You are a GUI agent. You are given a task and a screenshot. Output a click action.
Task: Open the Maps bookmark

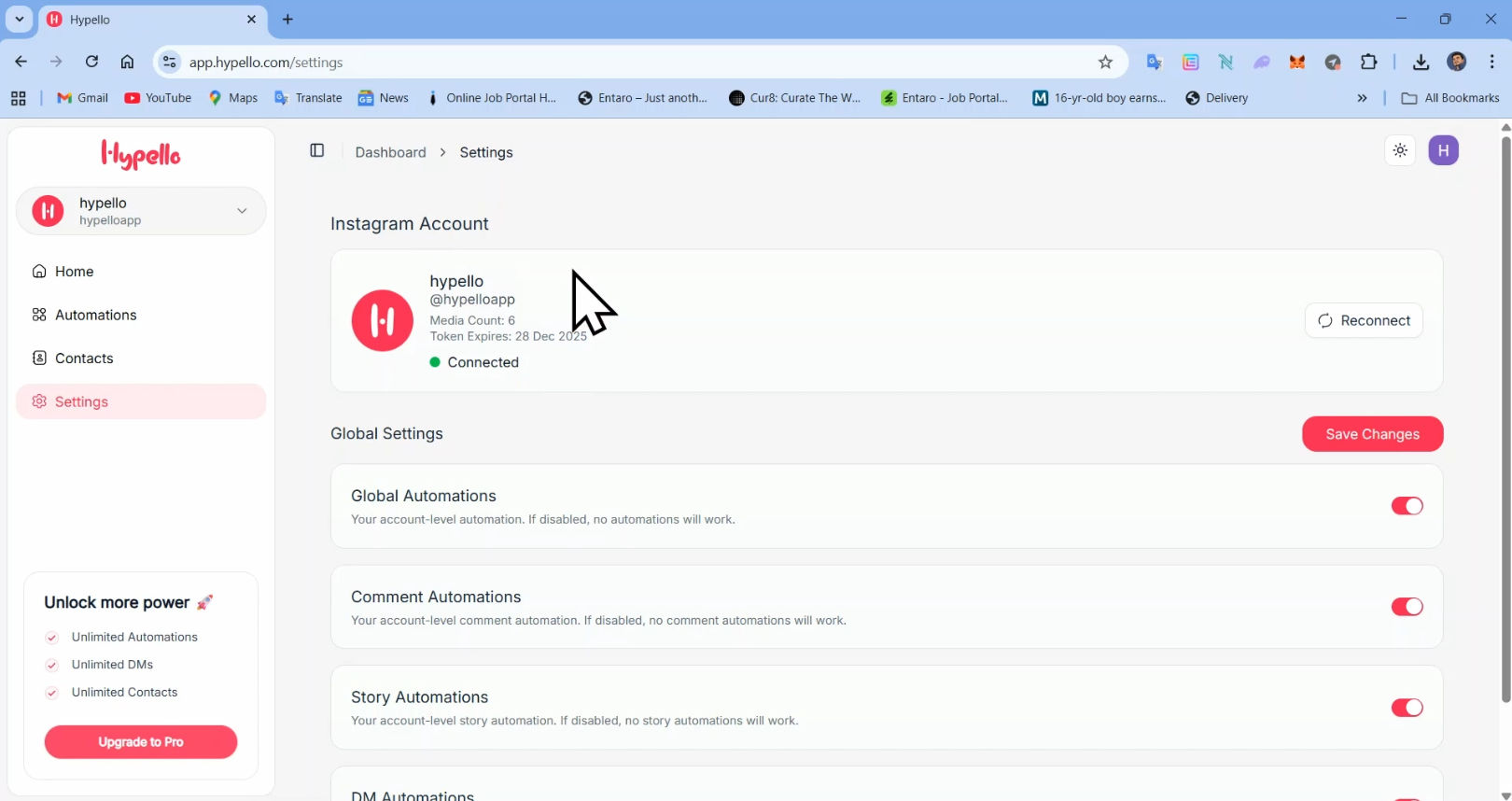click(232, 98)
